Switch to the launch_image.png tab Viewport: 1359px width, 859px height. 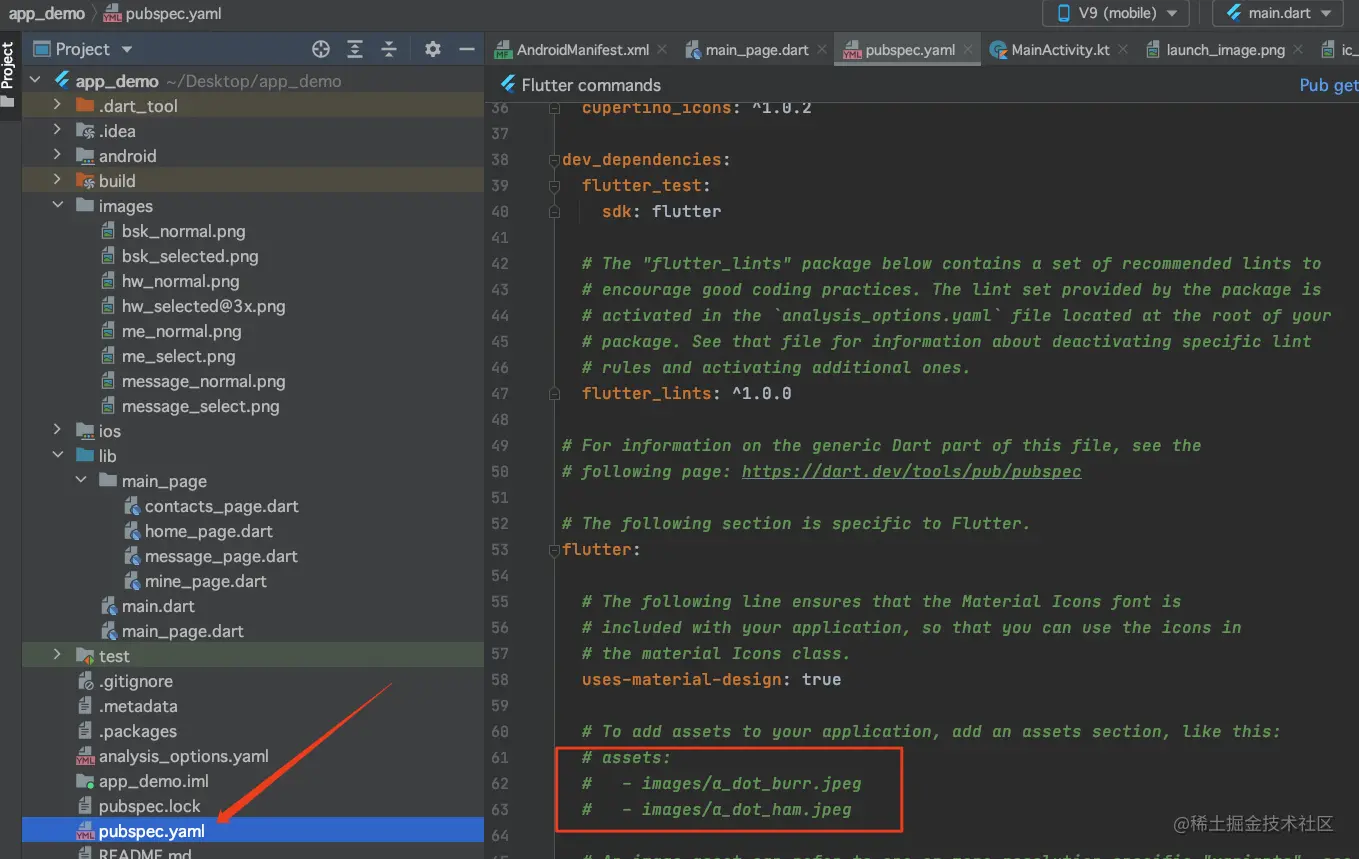tap(1224, 50)
